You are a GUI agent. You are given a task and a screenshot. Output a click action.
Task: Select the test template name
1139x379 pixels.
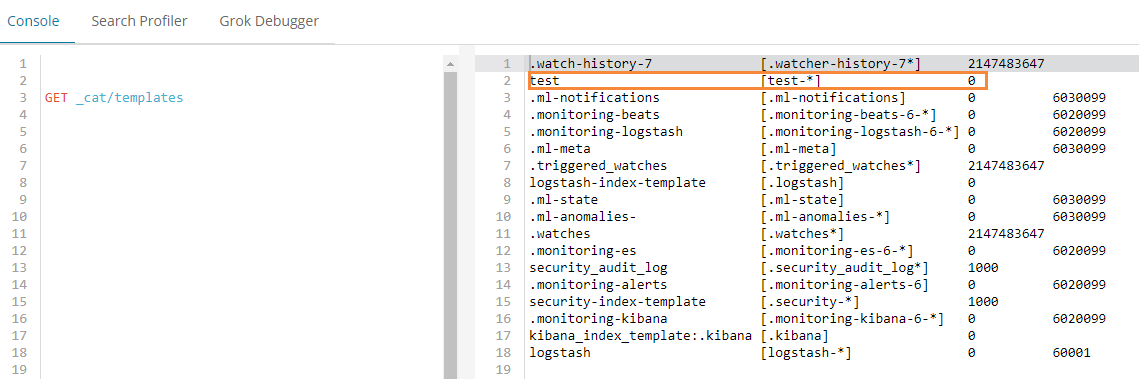click(x=545, y=81)
